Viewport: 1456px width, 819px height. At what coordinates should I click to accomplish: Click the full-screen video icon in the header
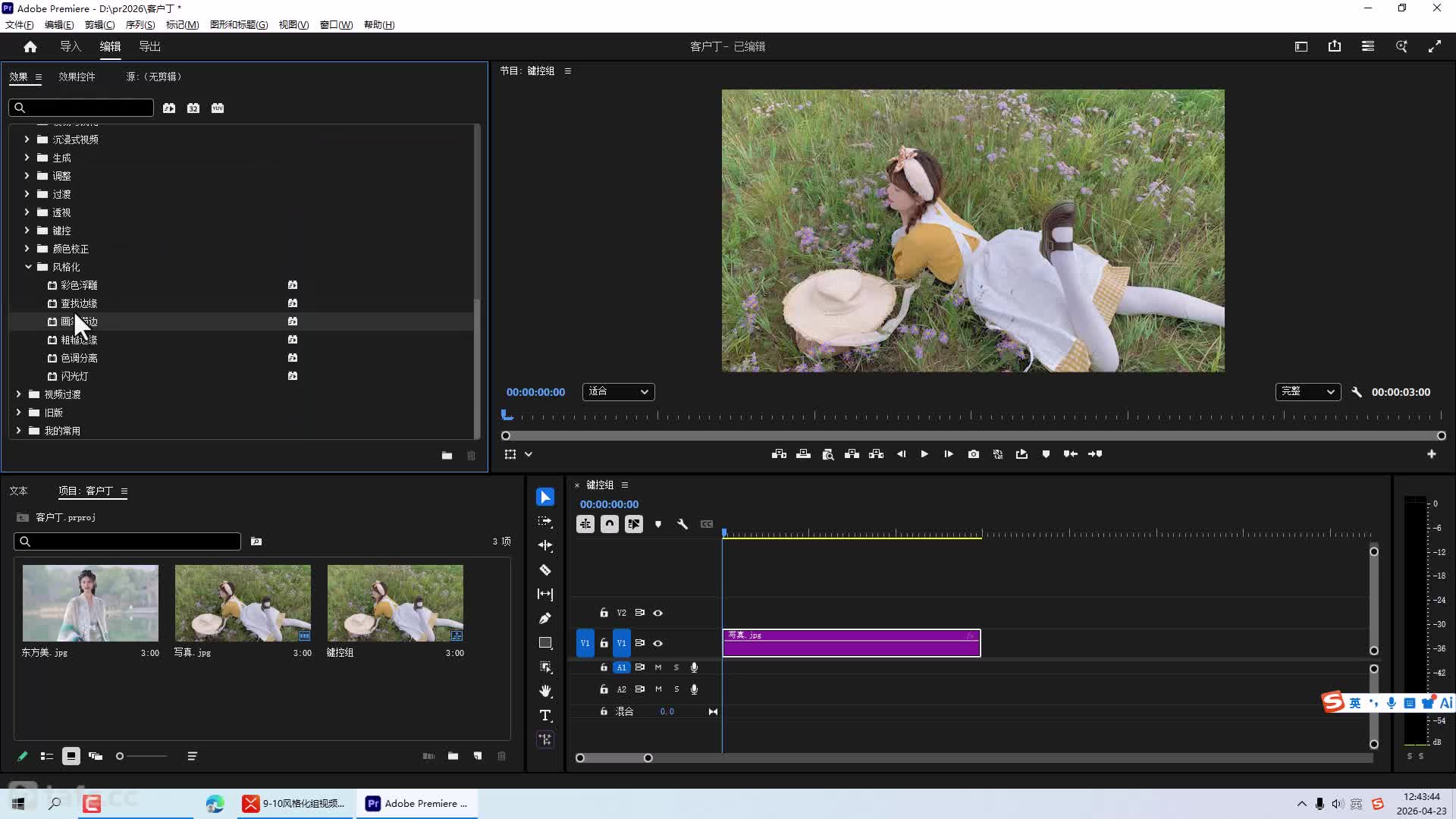coord(1435,46)
